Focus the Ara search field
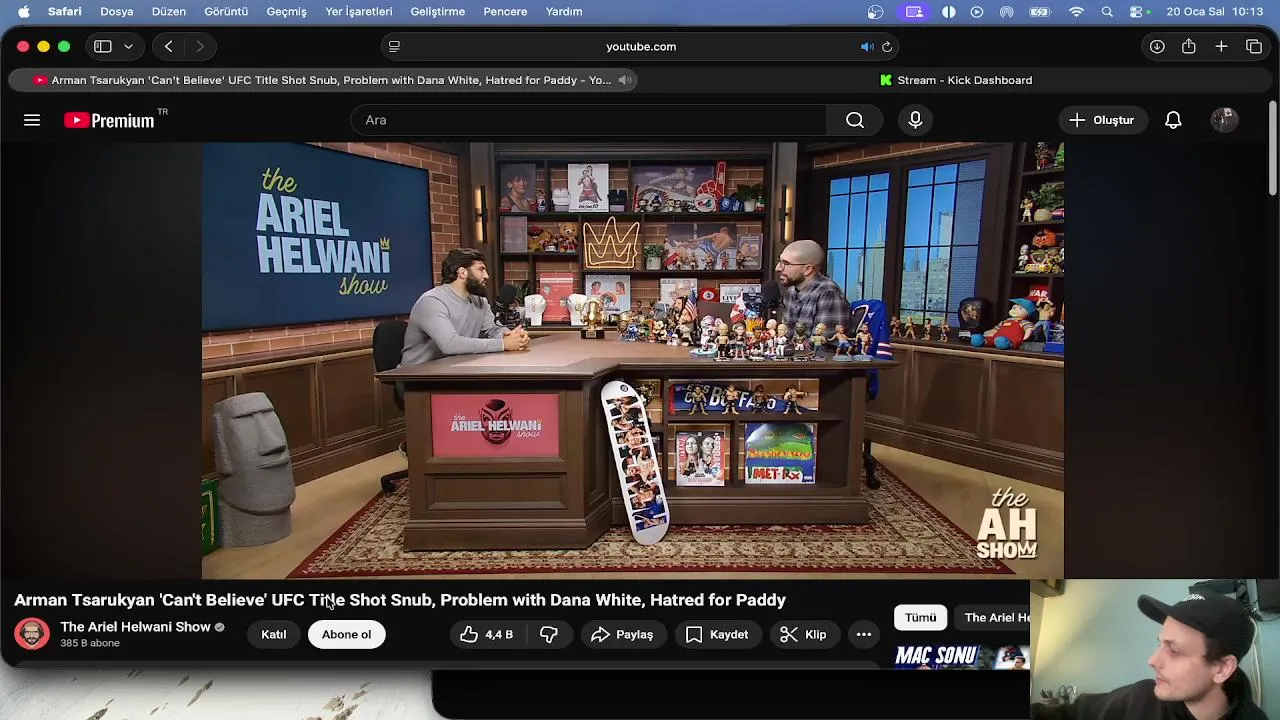This screenshot has height=720, width=1280. (590, 120)
